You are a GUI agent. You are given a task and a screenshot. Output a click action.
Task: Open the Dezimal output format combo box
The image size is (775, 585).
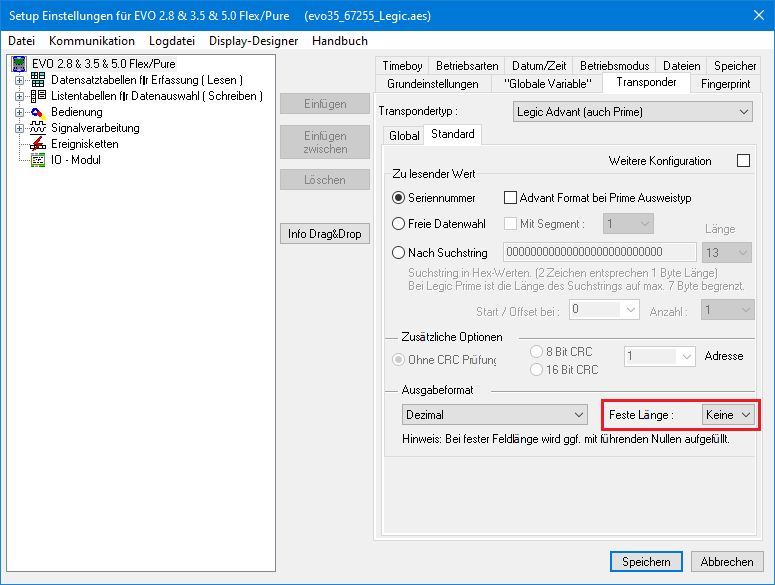494,415
